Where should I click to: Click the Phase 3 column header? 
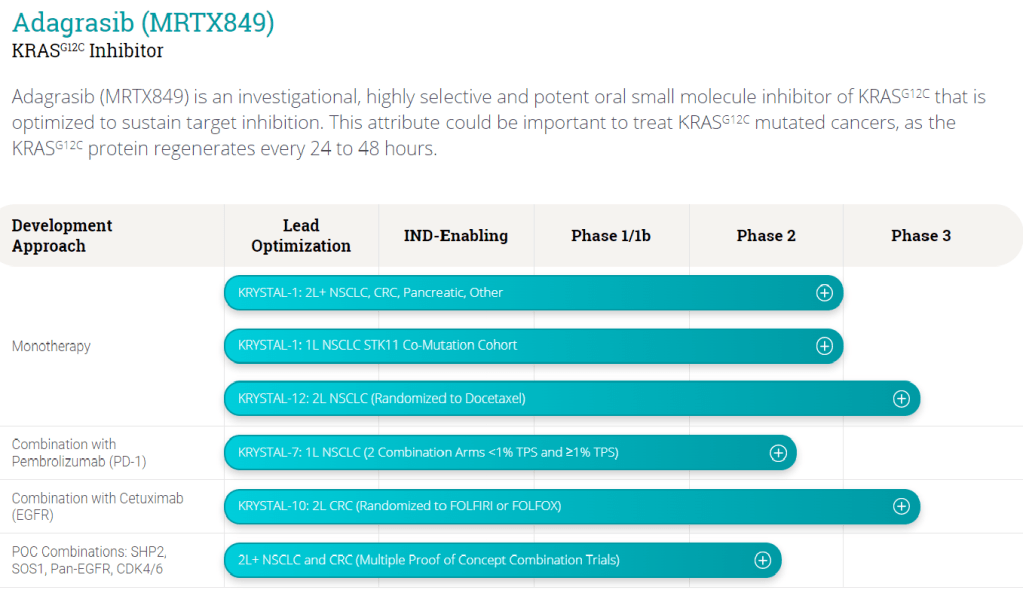(921, 236)
